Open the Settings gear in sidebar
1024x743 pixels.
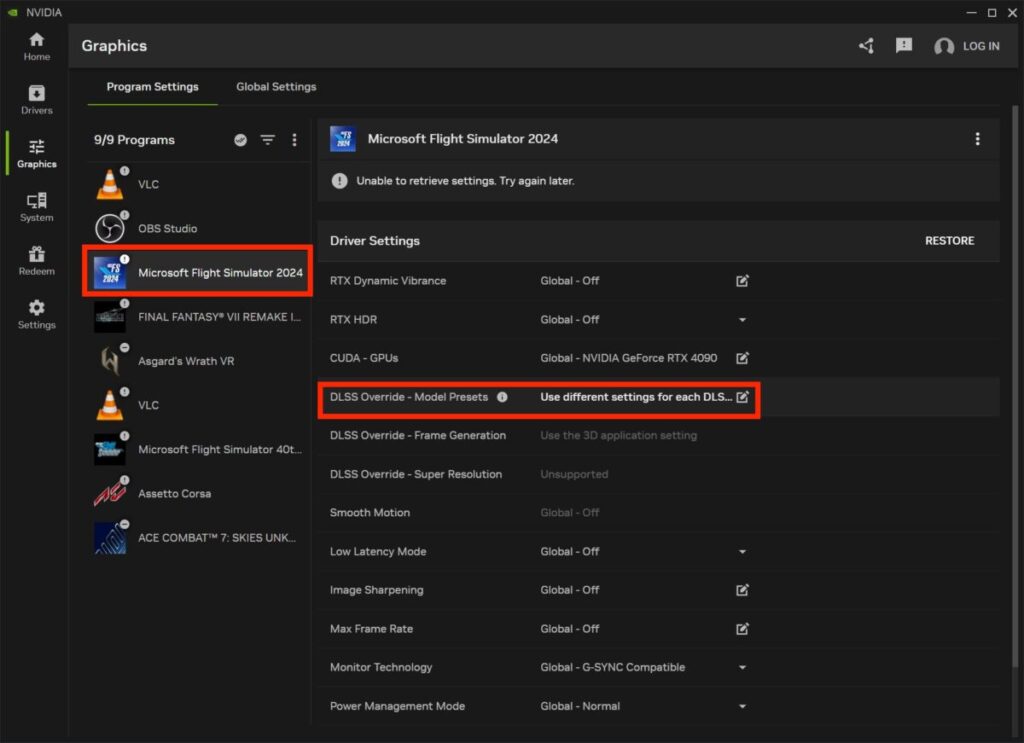[37, 314]
